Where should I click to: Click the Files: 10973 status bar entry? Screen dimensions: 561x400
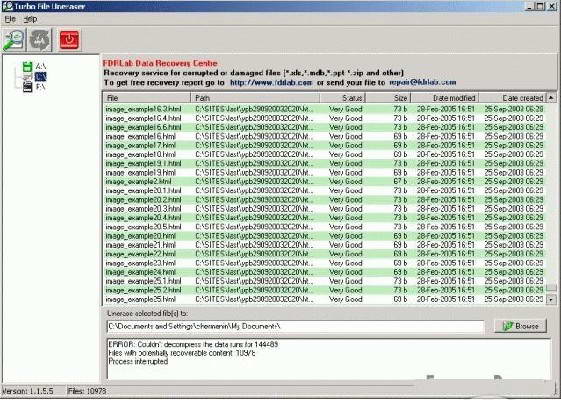pyautogui.click(x=87, y=391)
